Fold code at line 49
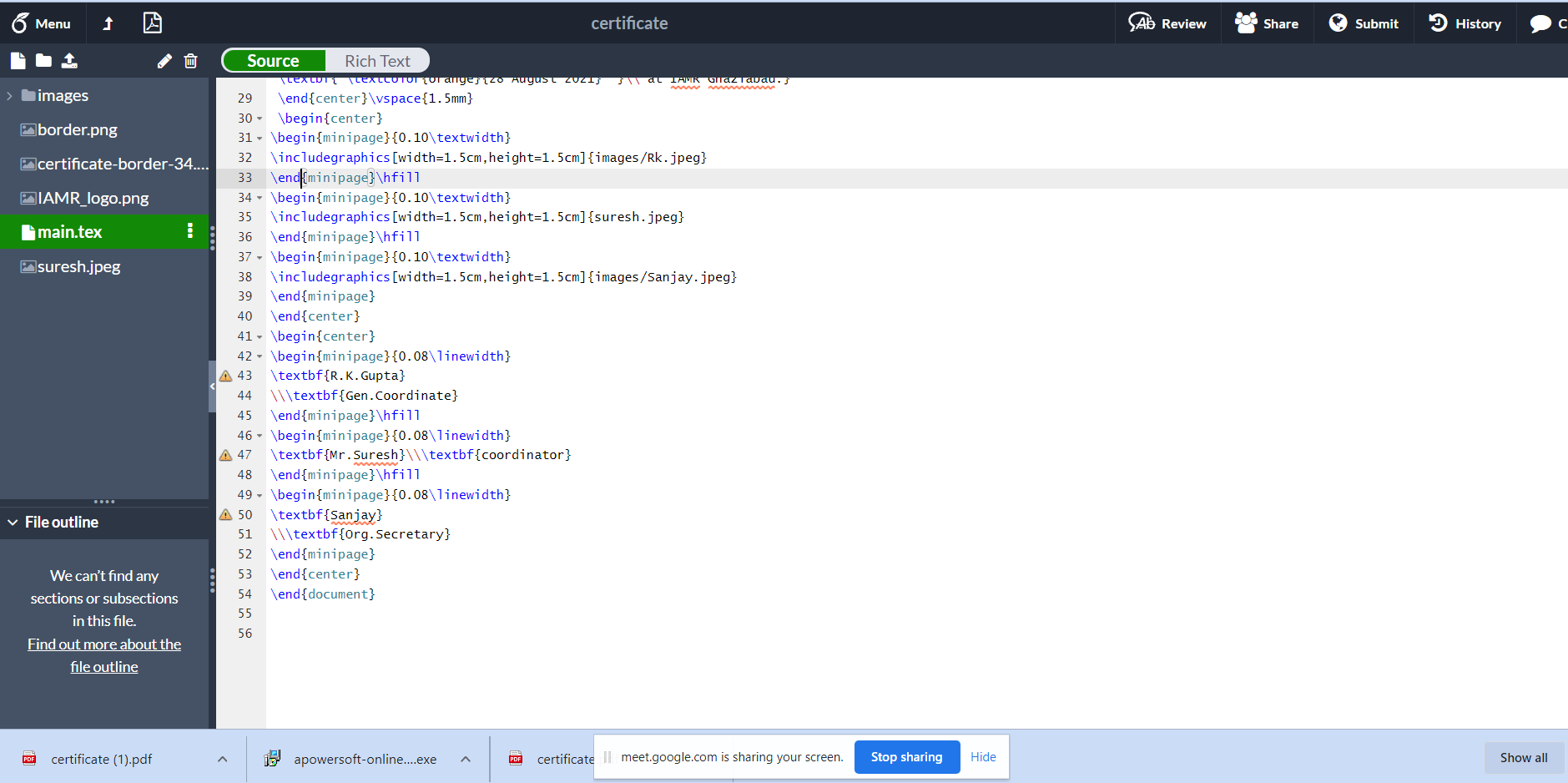The width and height of the screenshot is (1568, 783). (x=260, y=495)
